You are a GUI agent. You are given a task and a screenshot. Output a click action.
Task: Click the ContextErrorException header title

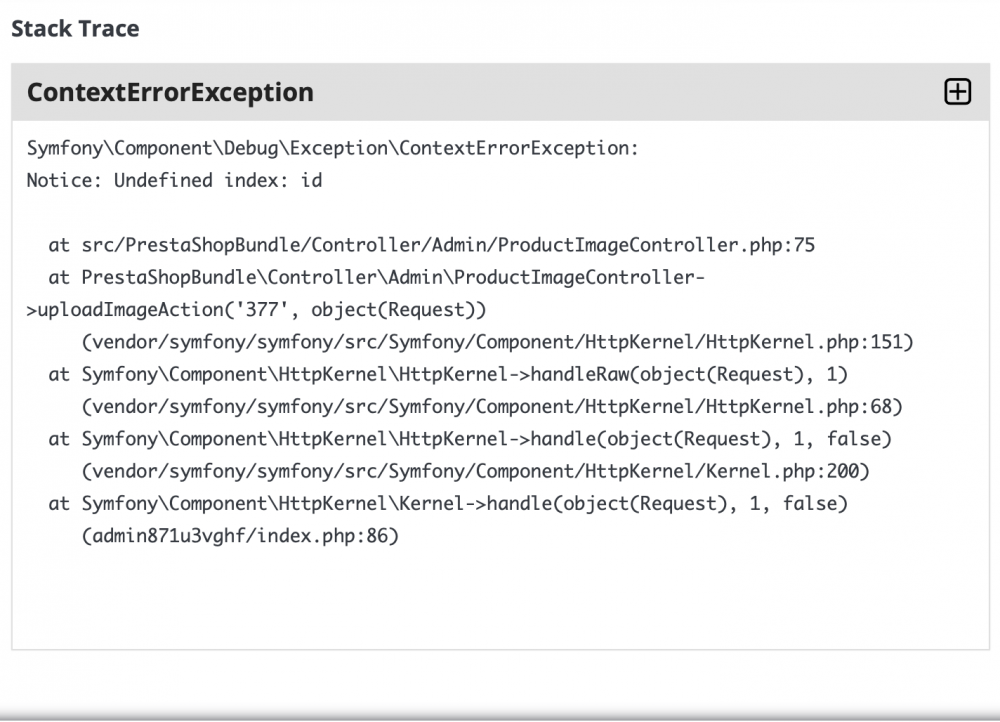pos(170,92)
